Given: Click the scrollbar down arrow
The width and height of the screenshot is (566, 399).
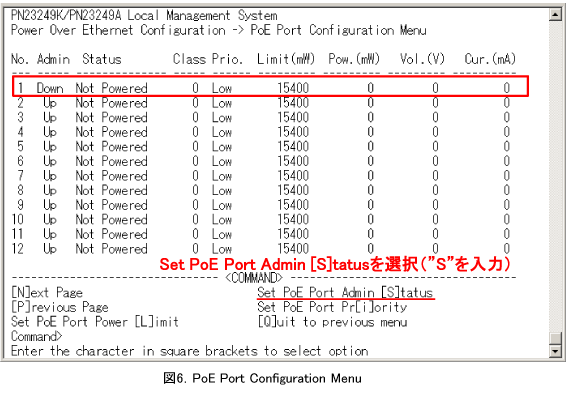Looking at the screenshot, I should pyautogui.click(x=555, y=350).
